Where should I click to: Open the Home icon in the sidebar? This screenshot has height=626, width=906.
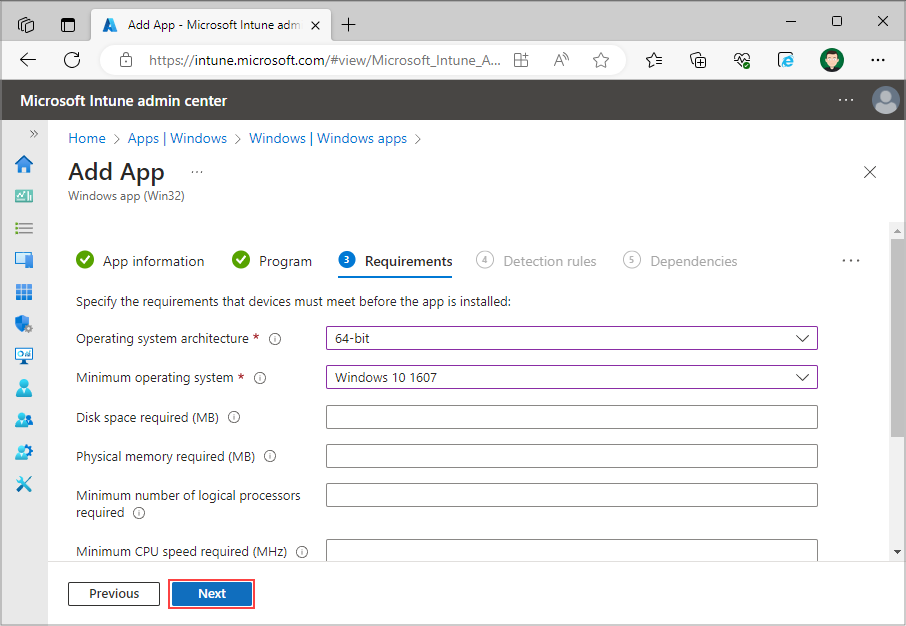click(24, 164)
